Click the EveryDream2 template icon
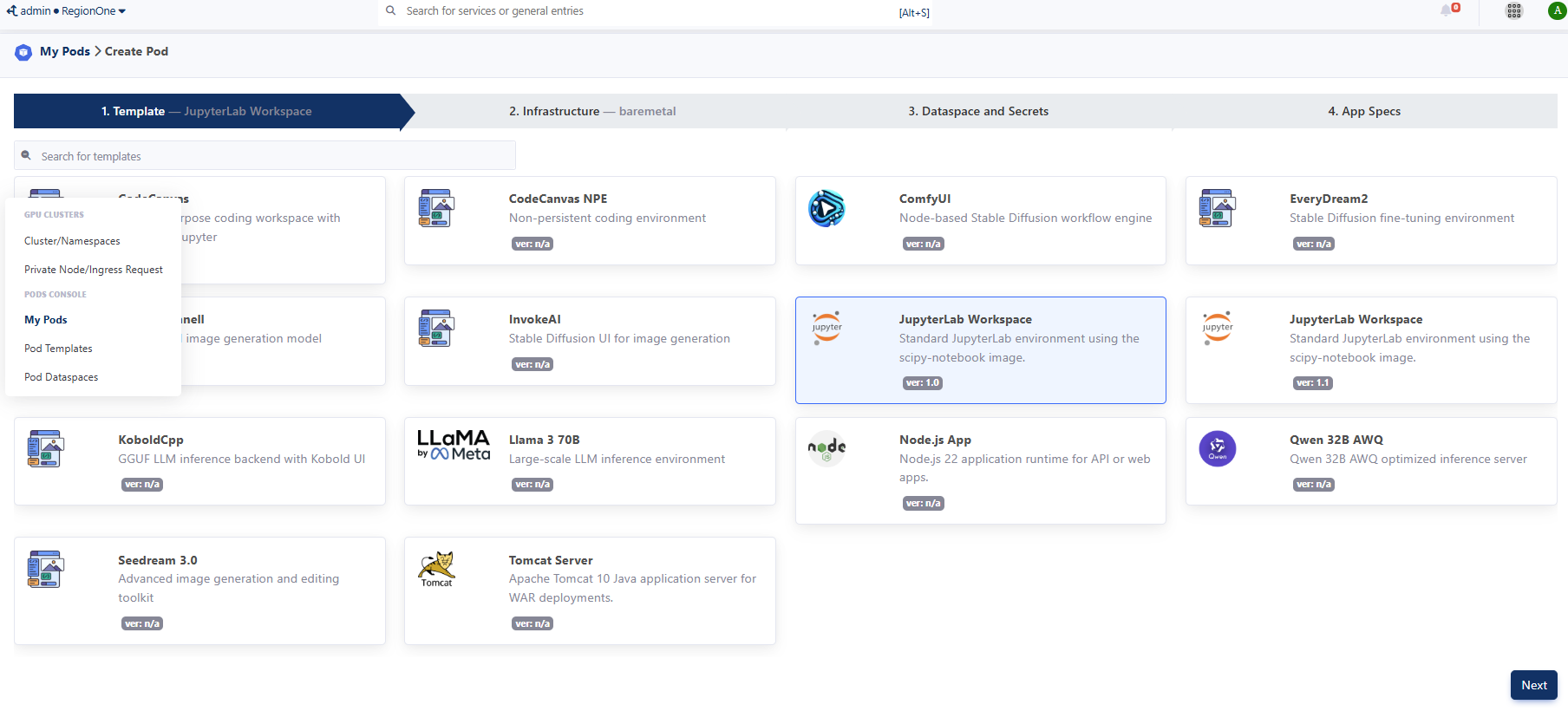Screen dimensions: 1568x711 (1217, 208)
